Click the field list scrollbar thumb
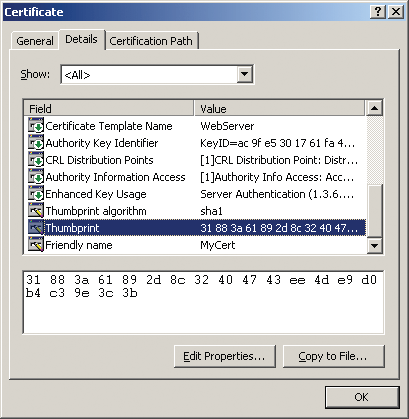 coord(374,211)
